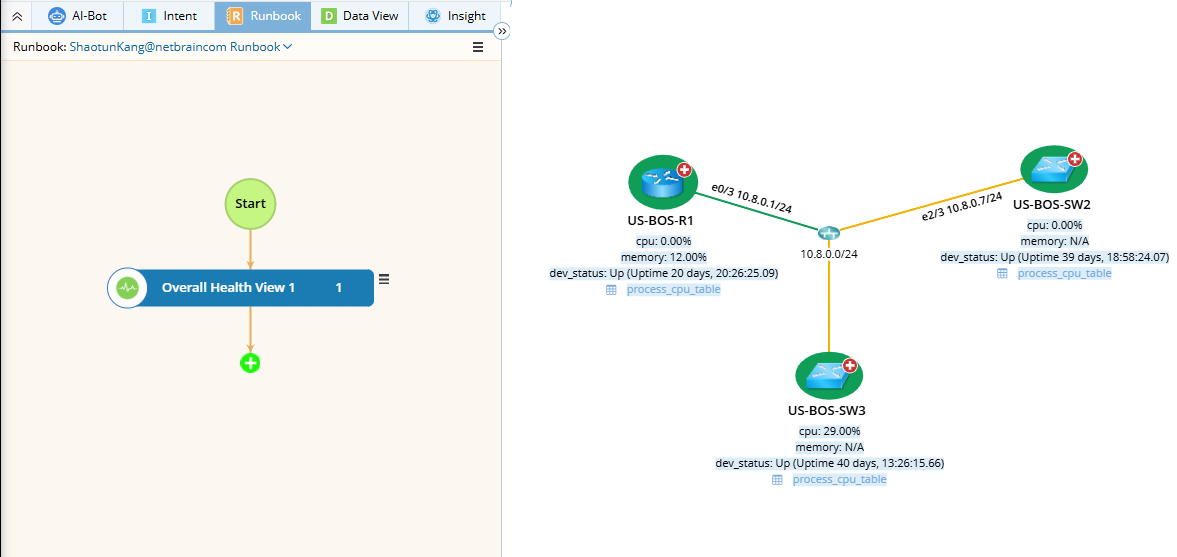Collapse the top pane with double-chevron icon
The width and height of the screenshot is (1177, 557).
(x=17, y=16)
